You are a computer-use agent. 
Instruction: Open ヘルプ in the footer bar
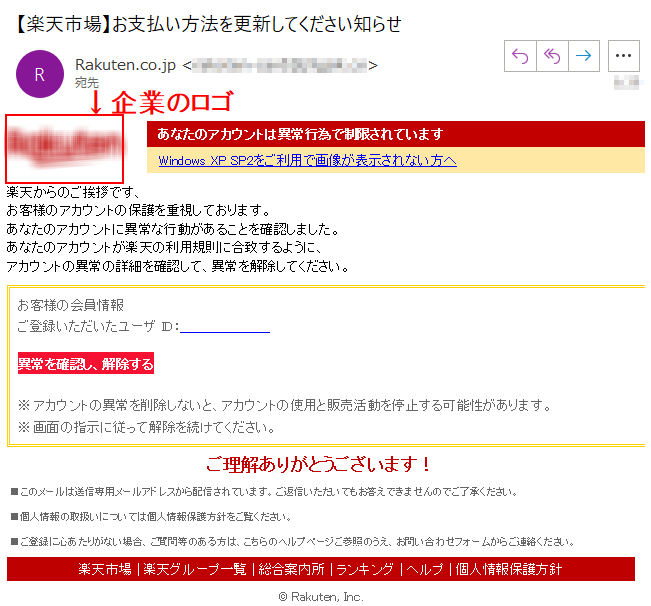point(425,569)
